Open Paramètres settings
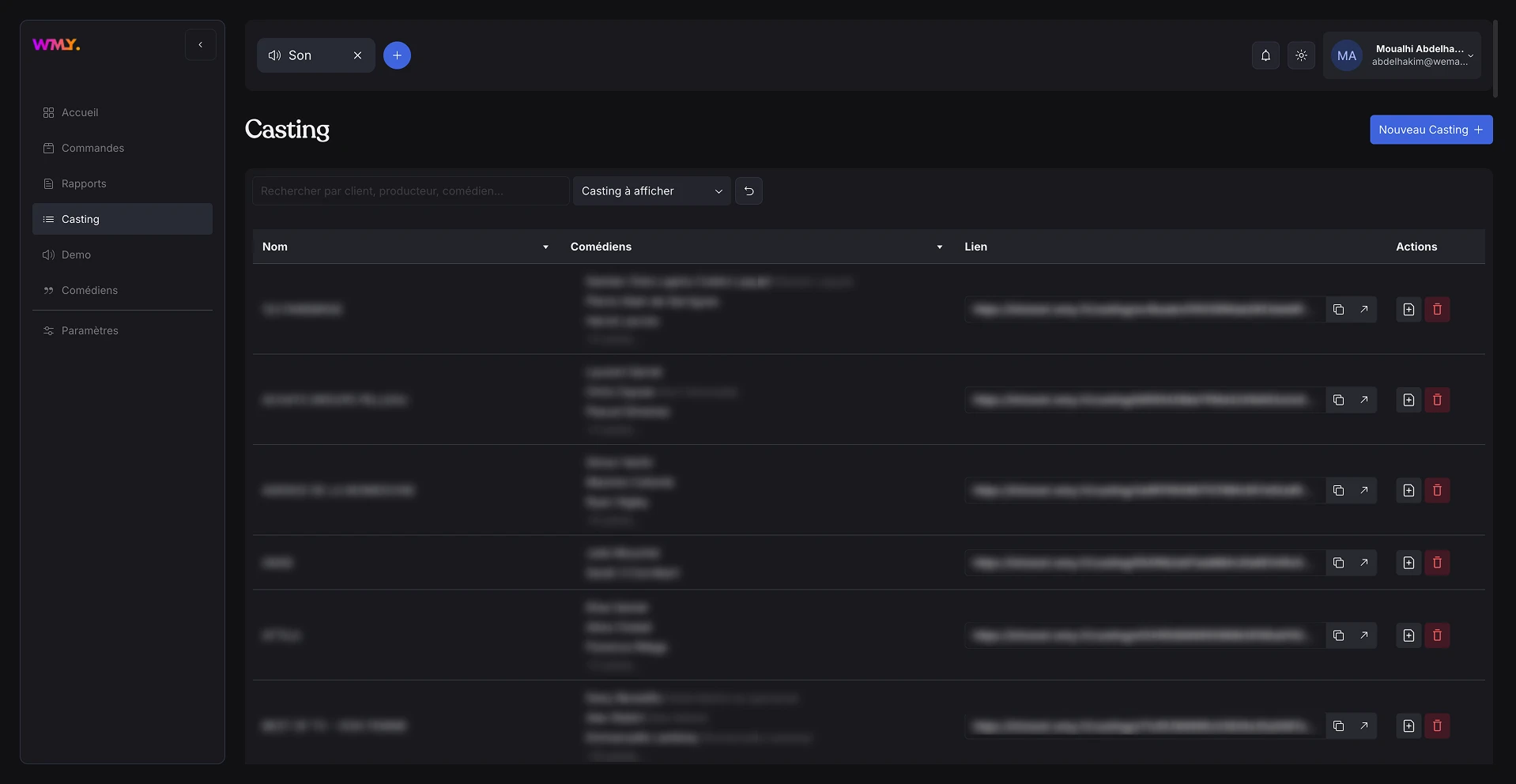Image resolution: width=1516 pixels, height=784 pixels. coord(123,330)
